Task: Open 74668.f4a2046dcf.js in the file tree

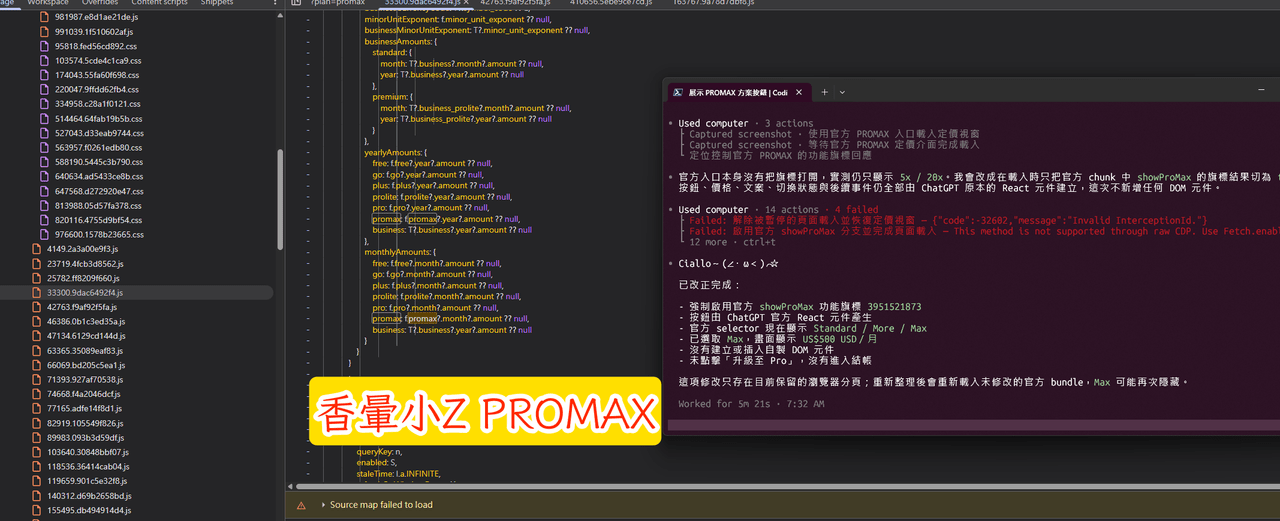Action: point(84,394)
